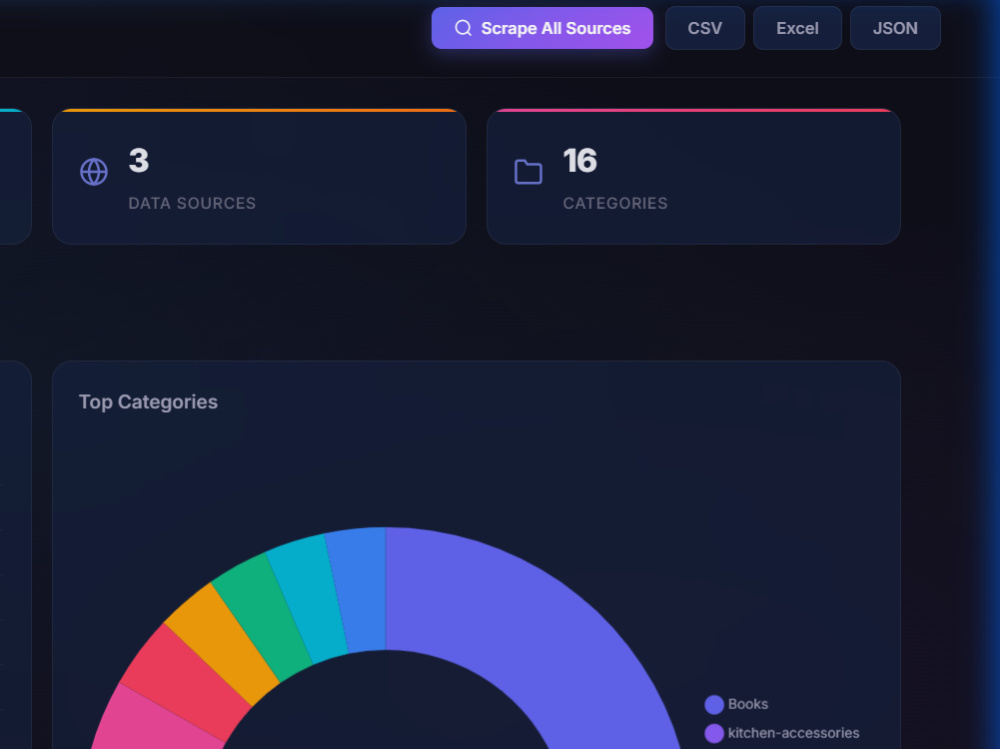1000x749 pixels.
Task: Click the Books legend color dot
Action: [x=714, y=704]
